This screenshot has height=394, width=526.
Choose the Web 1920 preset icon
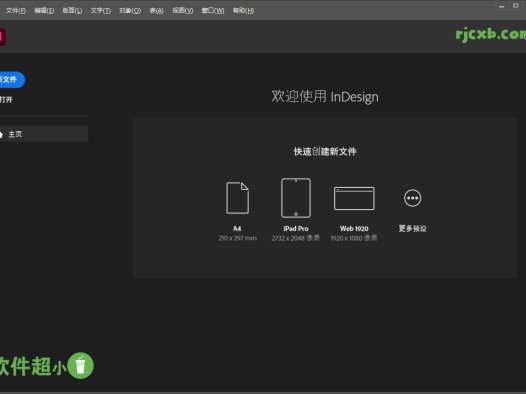click(354, 198)
